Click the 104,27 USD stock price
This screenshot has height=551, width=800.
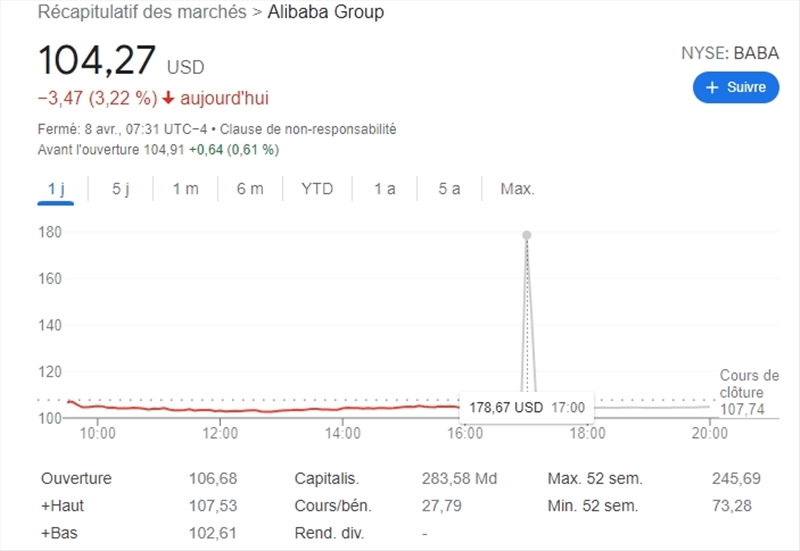pos(97,60)
